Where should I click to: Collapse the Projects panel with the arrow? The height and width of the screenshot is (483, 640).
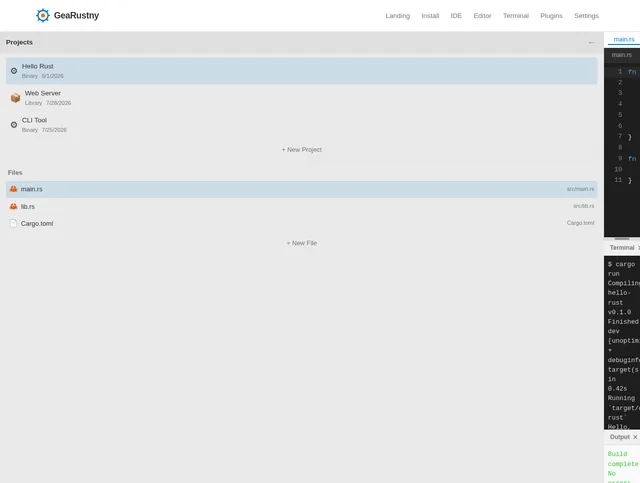tap(591, 42)
